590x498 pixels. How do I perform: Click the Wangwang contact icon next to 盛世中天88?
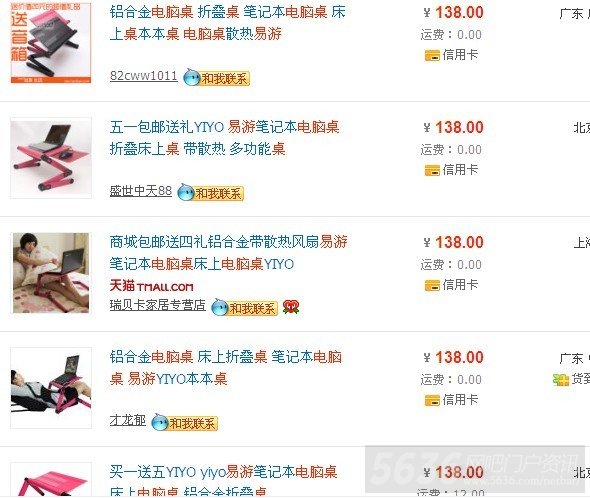pos(186,192)
